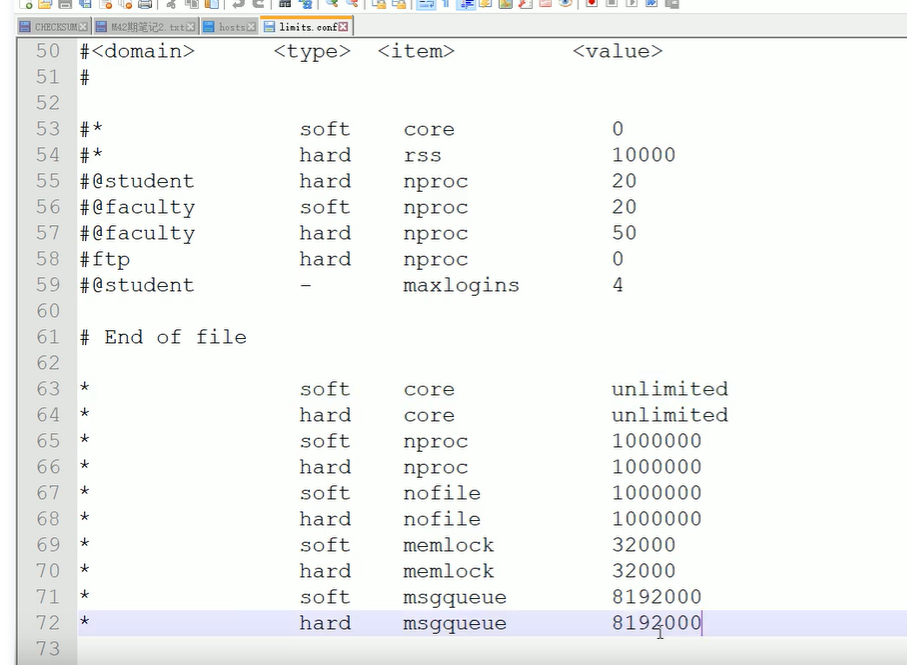Click '1000000' on line 66
The image size is (907, 665).
coord(657,467)
